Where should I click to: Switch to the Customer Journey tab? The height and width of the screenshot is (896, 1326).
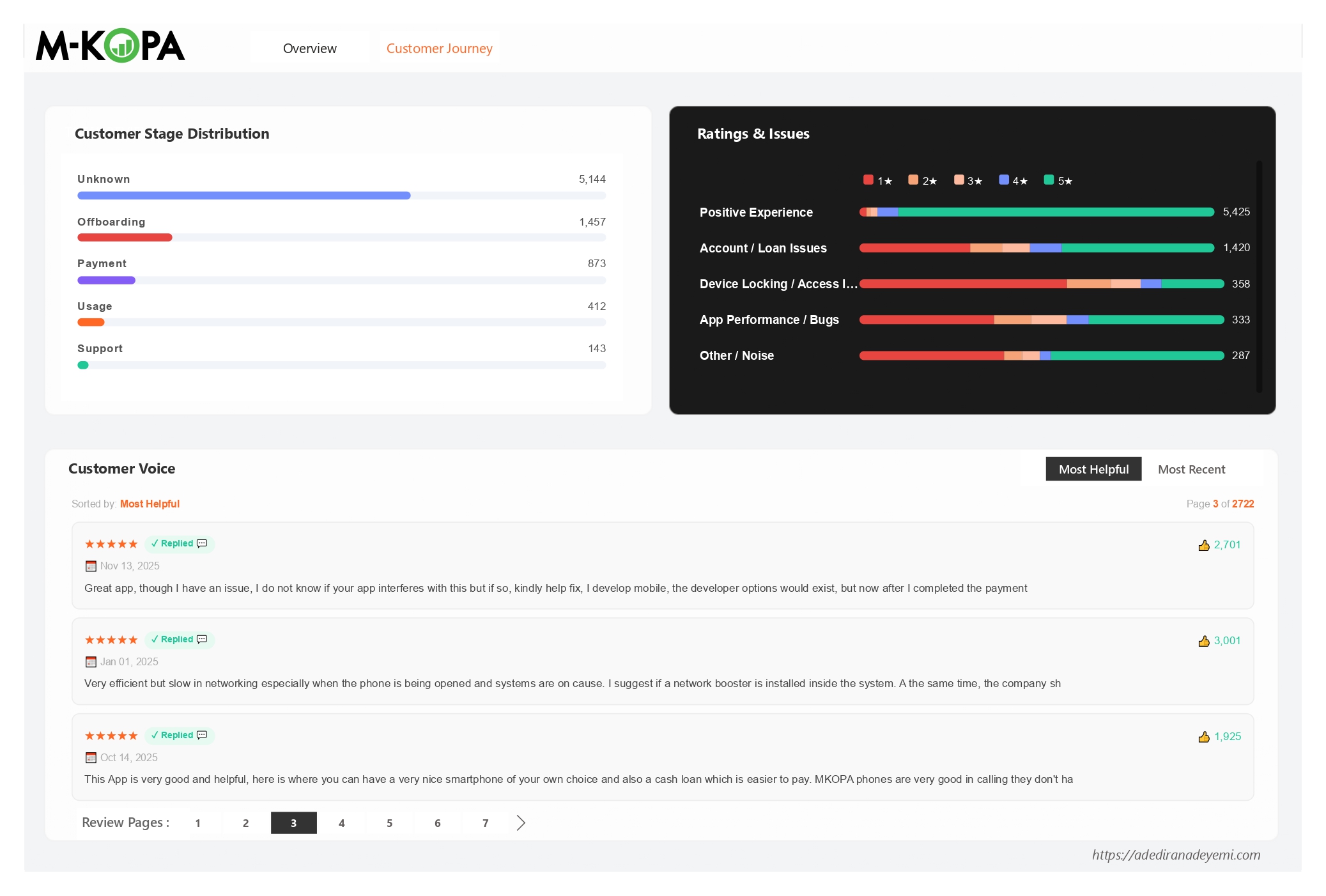439,48
